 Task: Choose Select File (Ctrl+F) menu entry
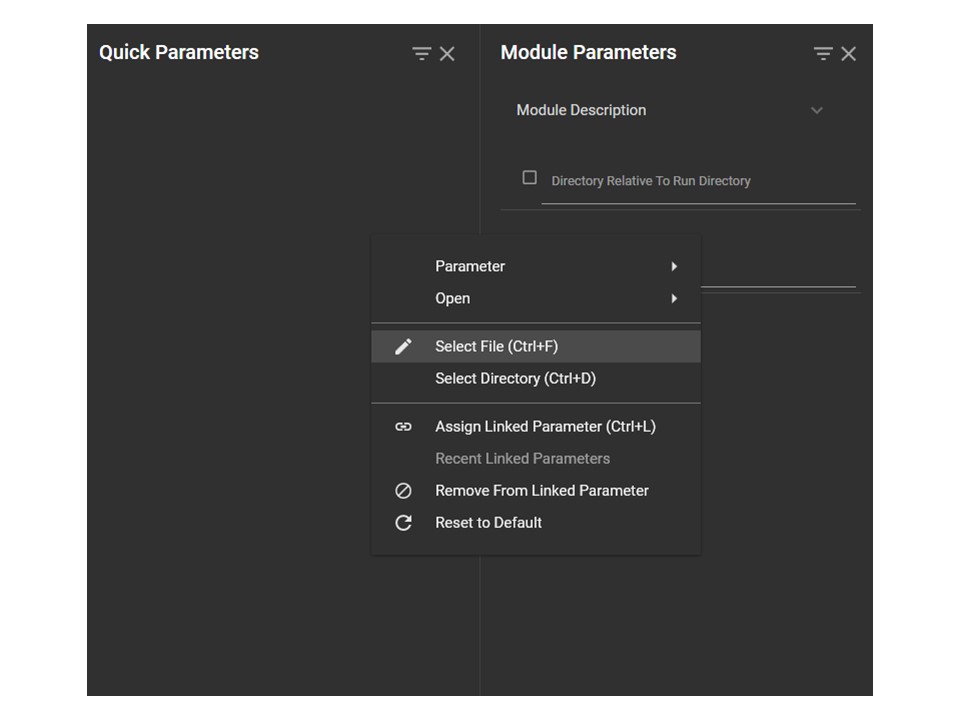(x=536, y=347)
